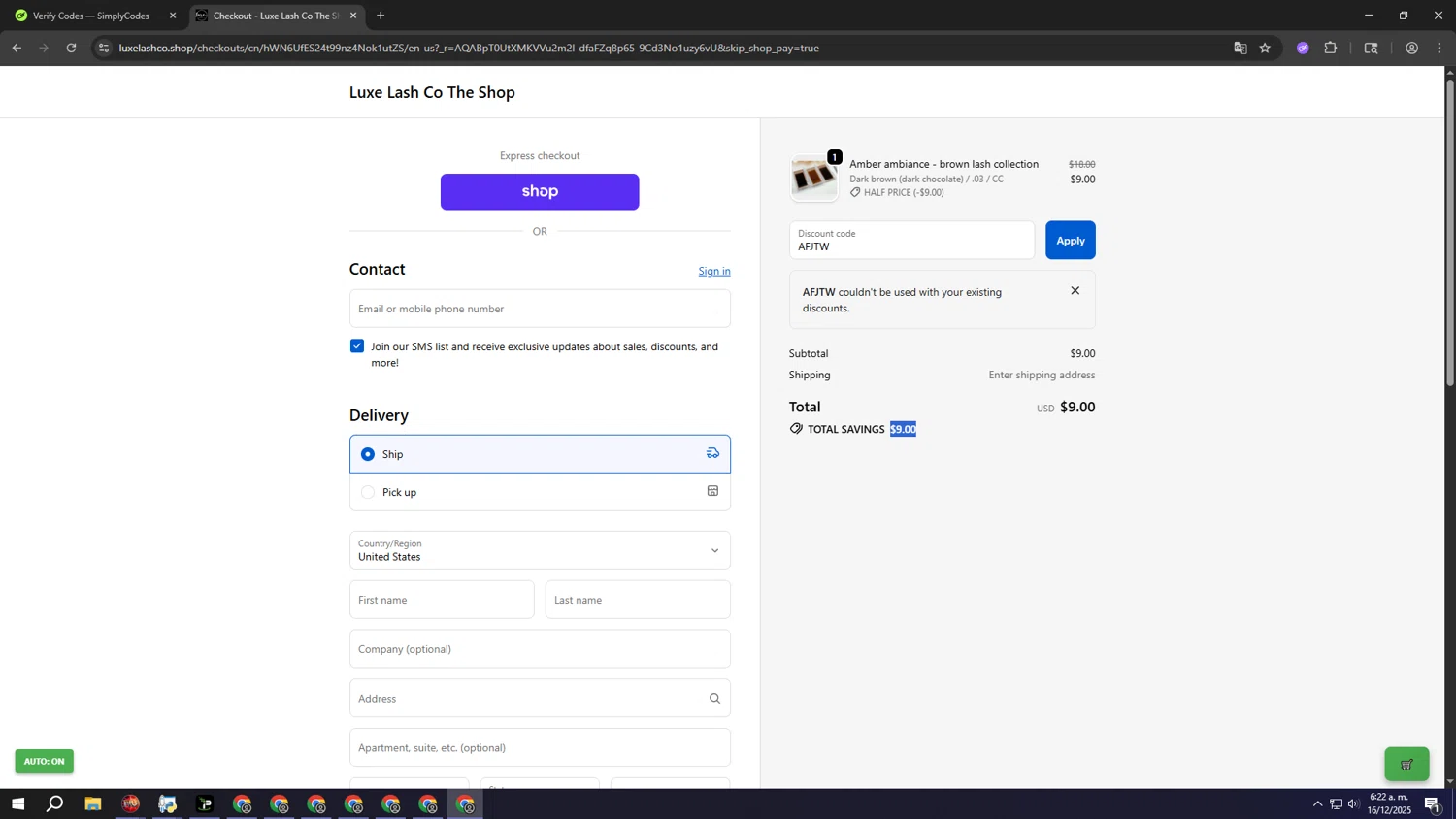
Task: Click the taskbar clock showing 6:22 a. m.
Action: [1390, 803]
